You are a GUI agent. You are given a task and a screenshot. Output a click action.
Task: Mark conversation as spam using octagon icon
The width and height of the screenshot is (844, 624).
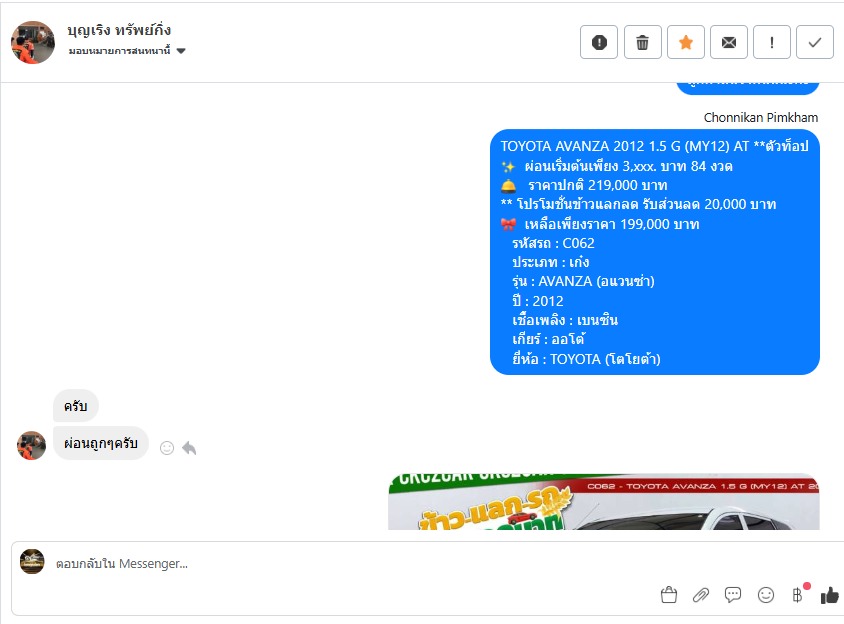pyautogui.click(x=599, y=42)
